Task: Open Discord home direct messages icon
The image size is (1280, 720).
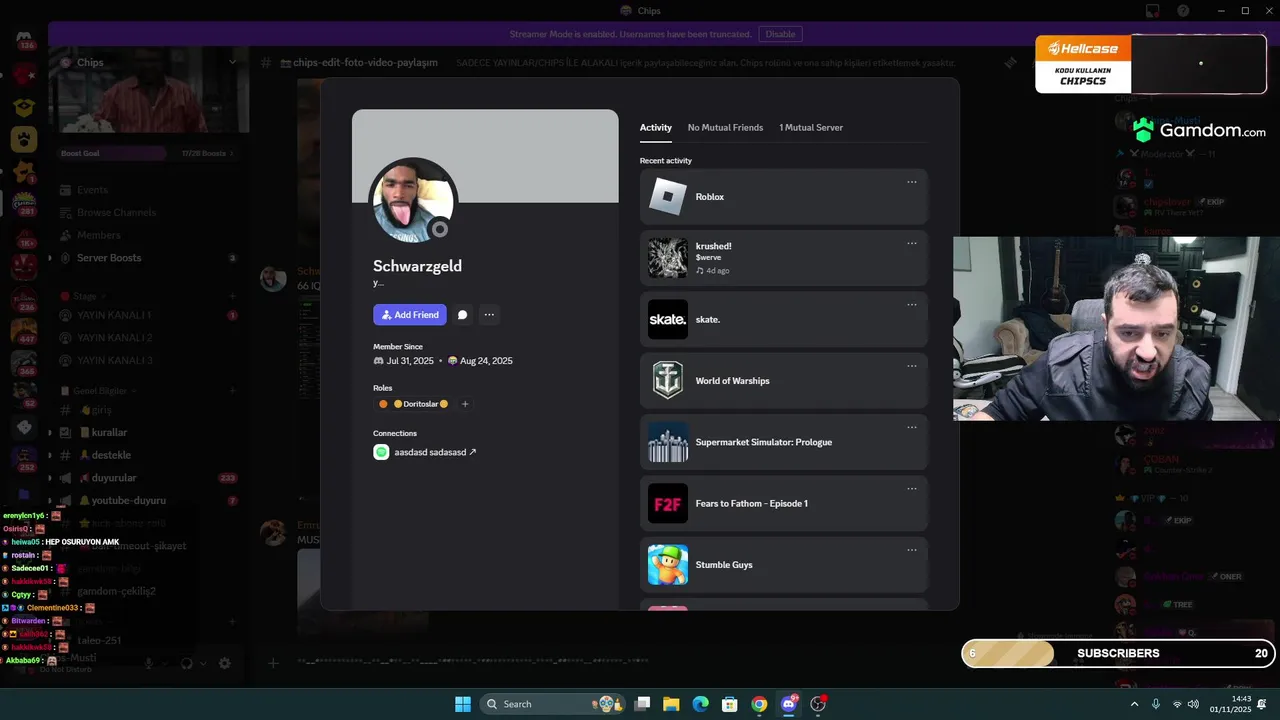Action: point(24,40)
